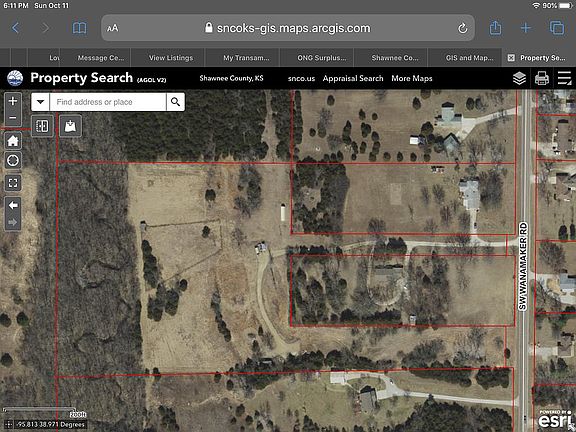Open the More Maps link
This screenshot has height=432, width=576.
[412, 78]
